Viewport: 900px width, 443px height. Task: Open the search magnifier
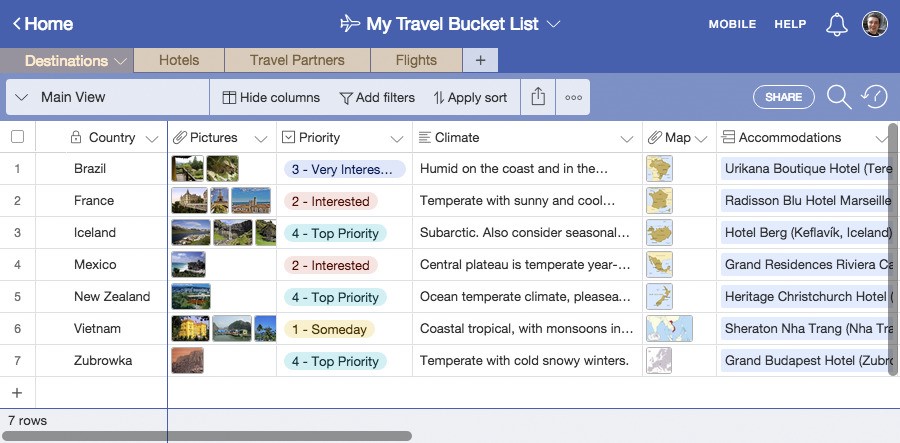pyautogui.click(x=838, y=97)
